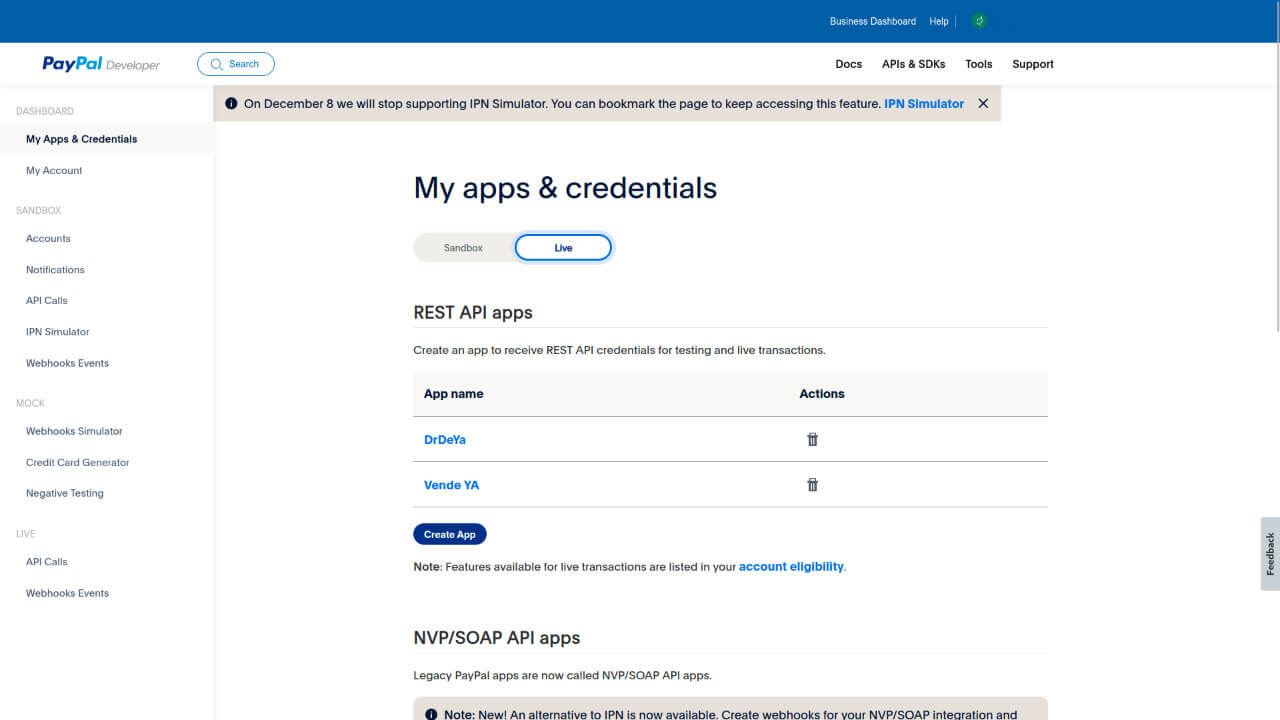Viewport: 1280px width, 720px height.
Task: Open IPN Simulator in sidebar
Action: [x=57, y=331]
